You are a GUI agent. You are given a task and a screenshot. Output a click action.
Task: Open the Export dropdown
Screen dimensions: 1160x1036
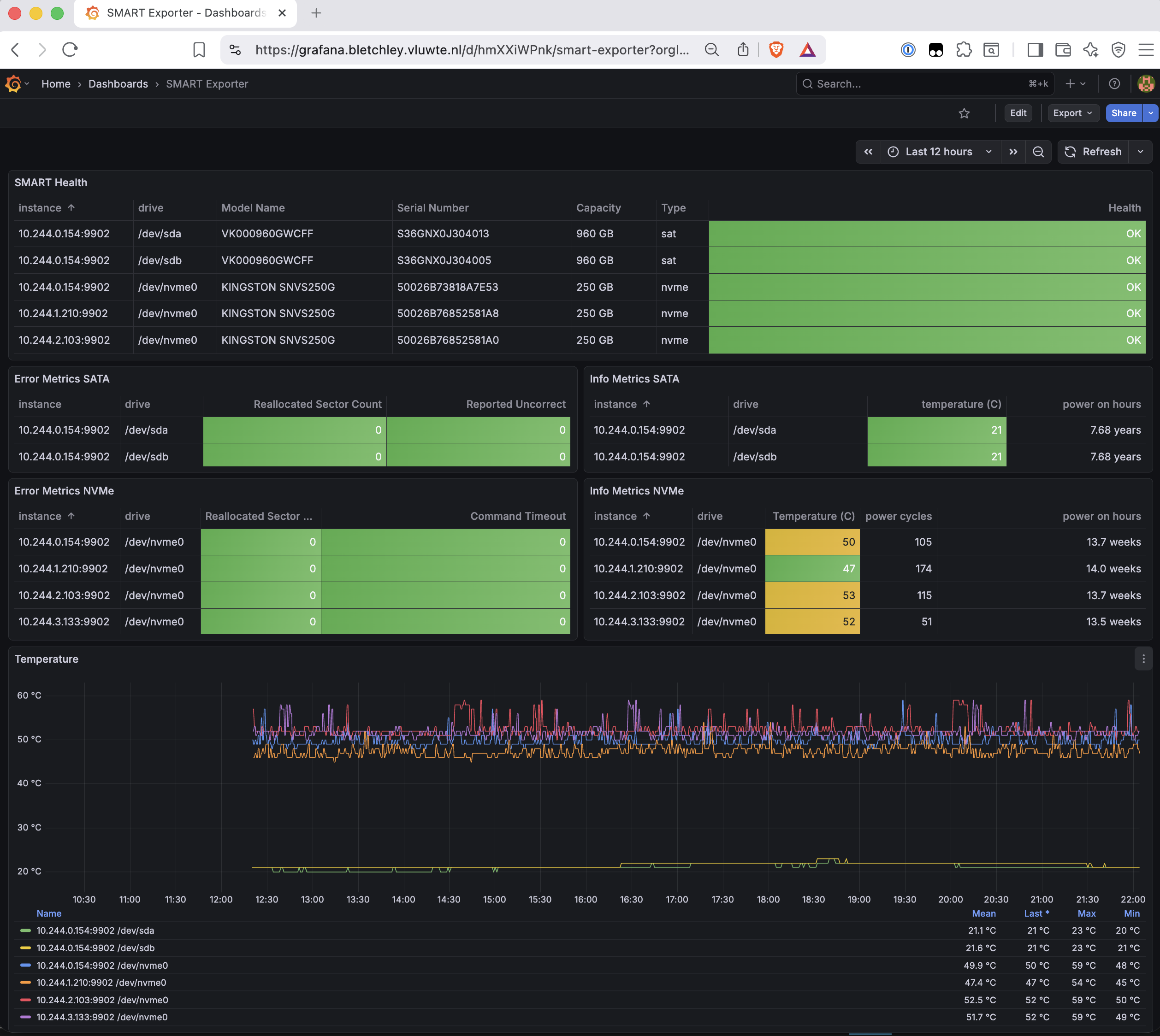(1073, 113)
